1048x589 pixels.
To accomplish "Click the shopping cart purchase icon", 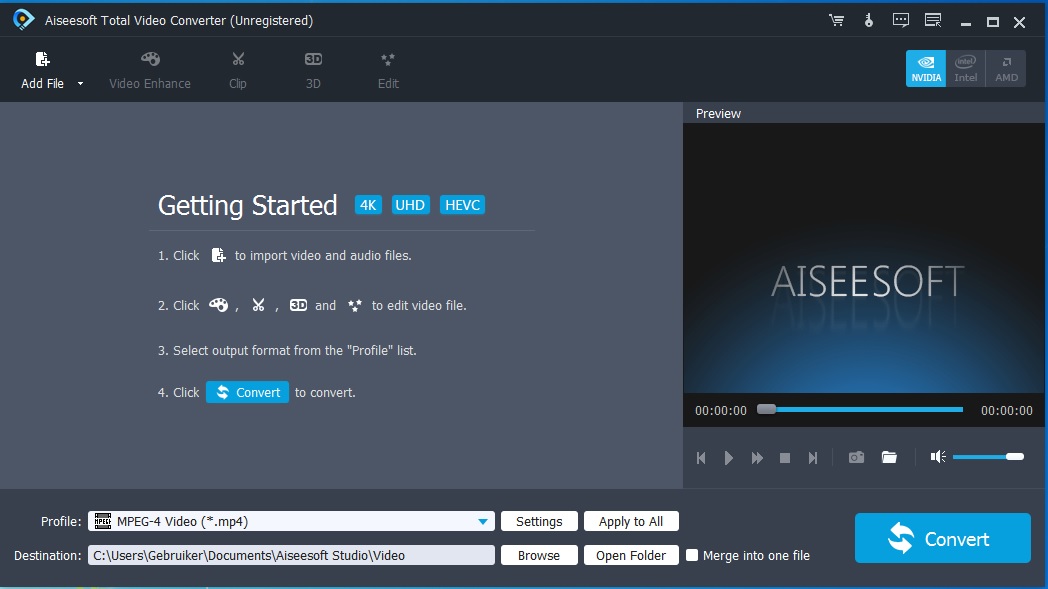I will click(x=836, y=20).
